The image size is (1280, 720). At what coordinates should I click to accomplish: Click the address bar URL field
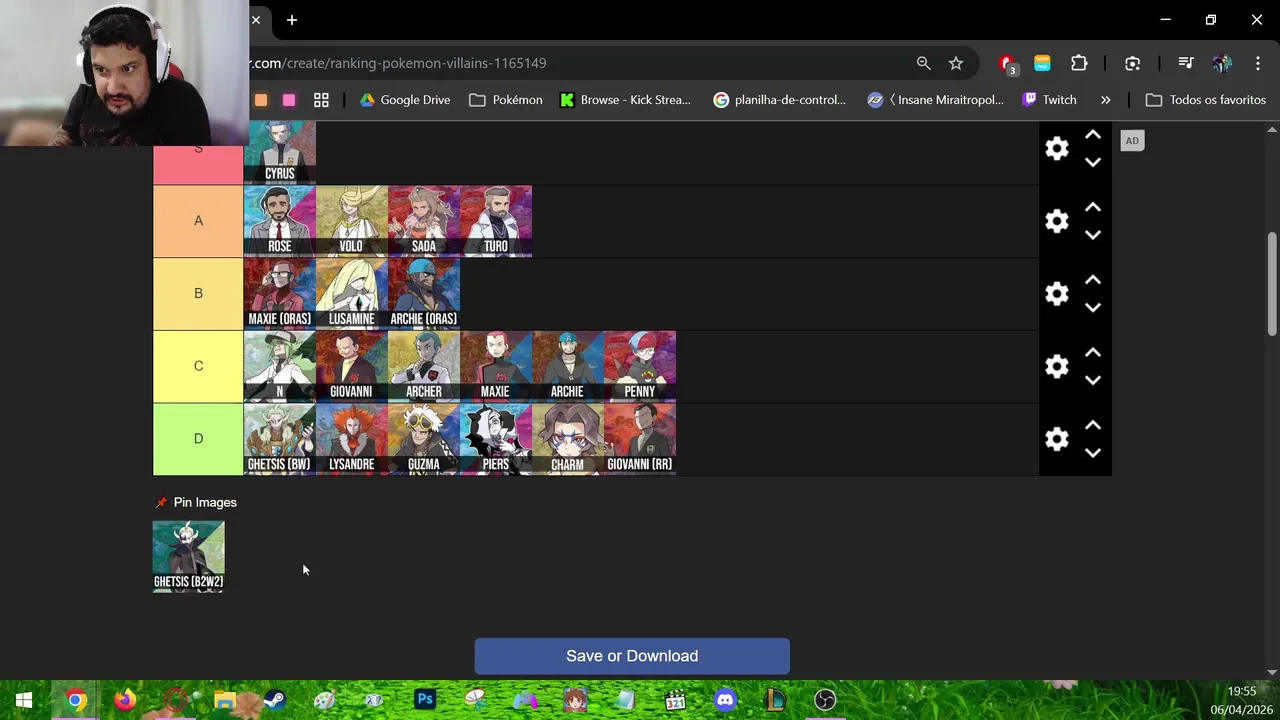pyautogui.click(x=575, y=63)
